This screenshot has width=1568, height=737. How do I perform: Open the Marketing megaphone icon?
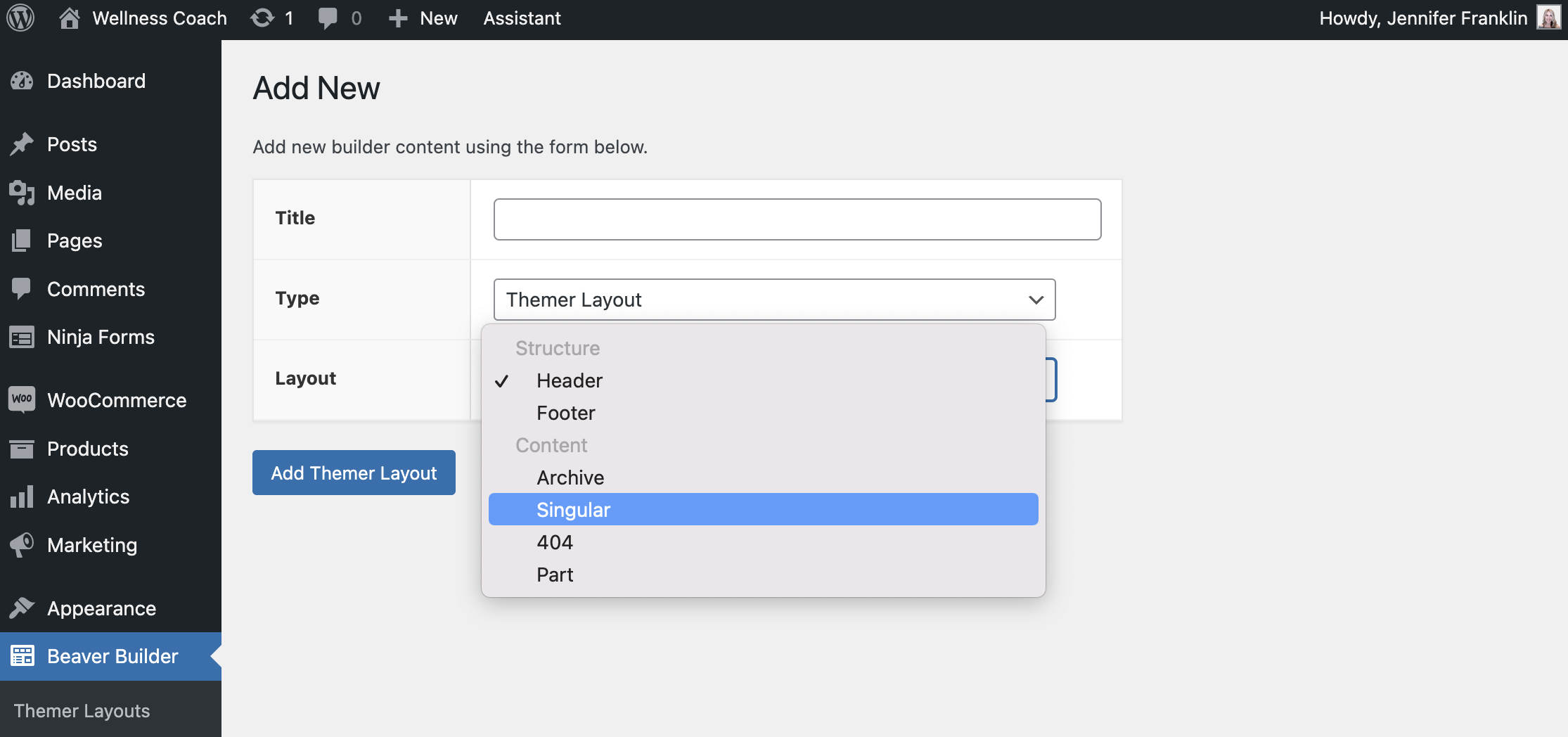pyautogui.click(x=22, y=544)
